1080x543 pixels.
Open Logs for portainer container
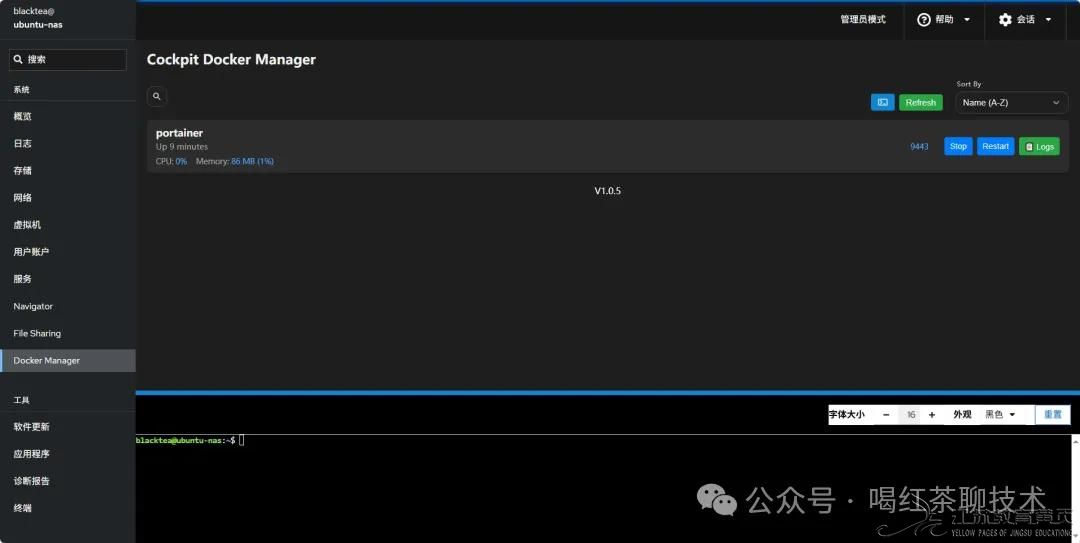click(x=1039, y=146)
